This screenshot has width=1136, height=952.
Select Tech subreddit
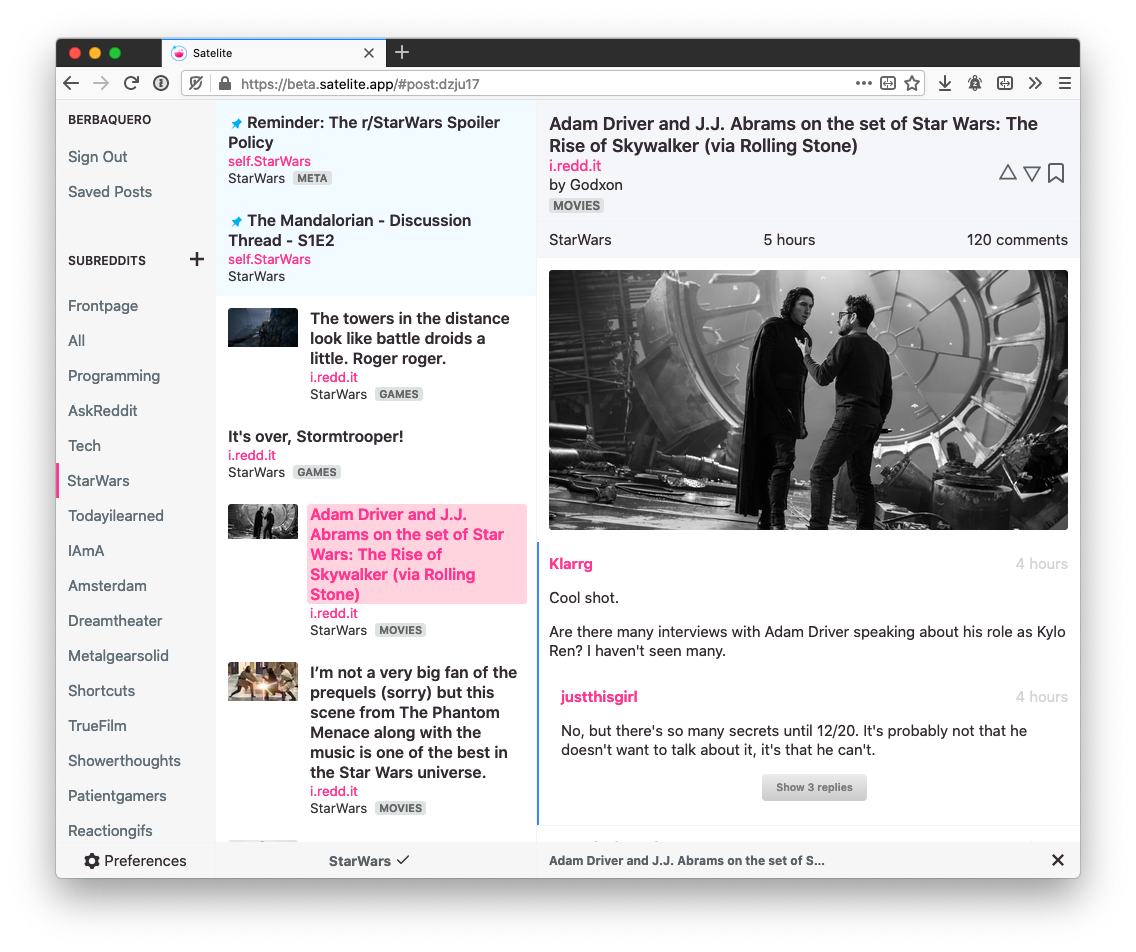tap(84, 446)
